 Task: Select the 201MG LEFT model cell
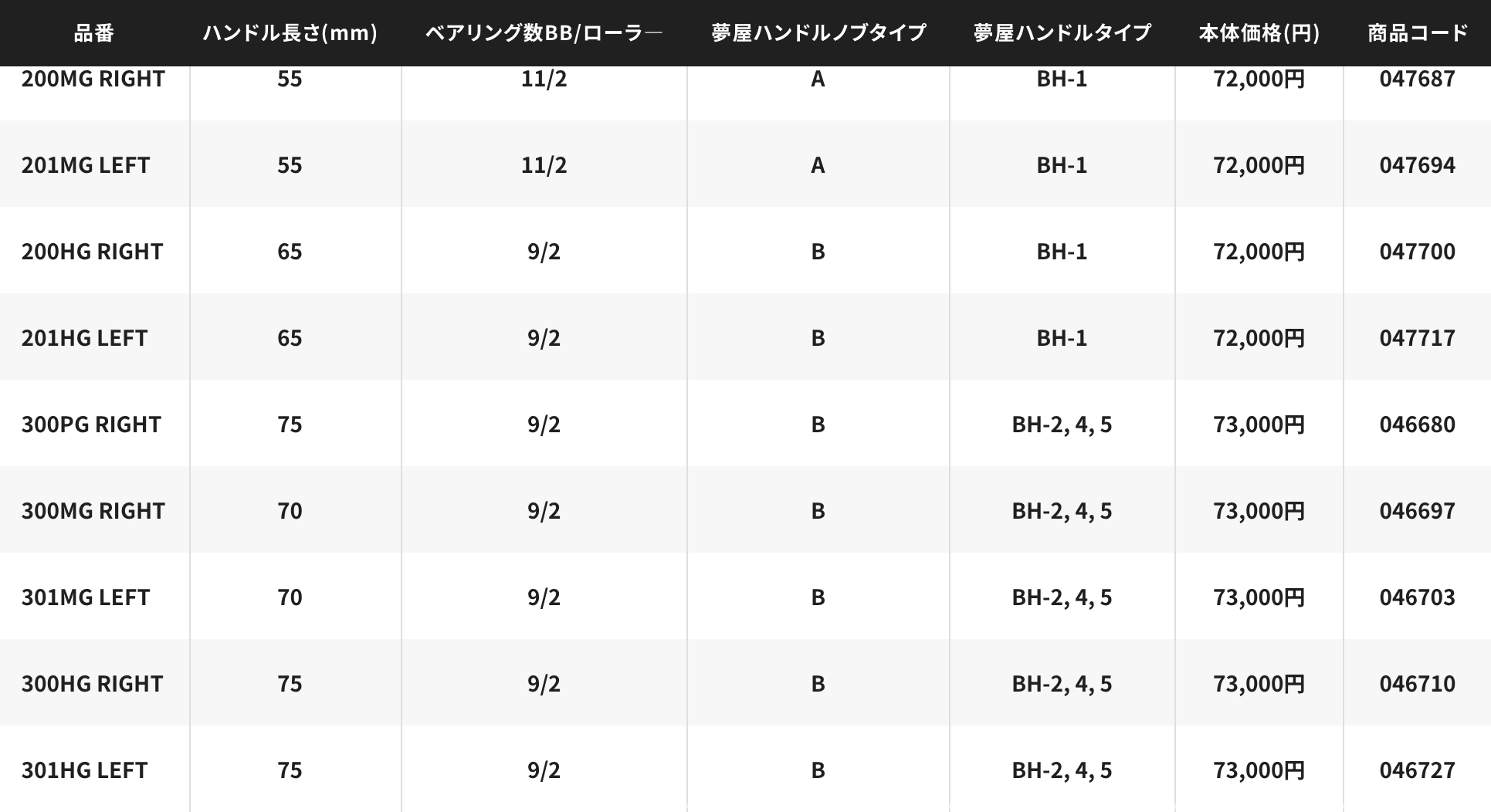pos(86,165)
